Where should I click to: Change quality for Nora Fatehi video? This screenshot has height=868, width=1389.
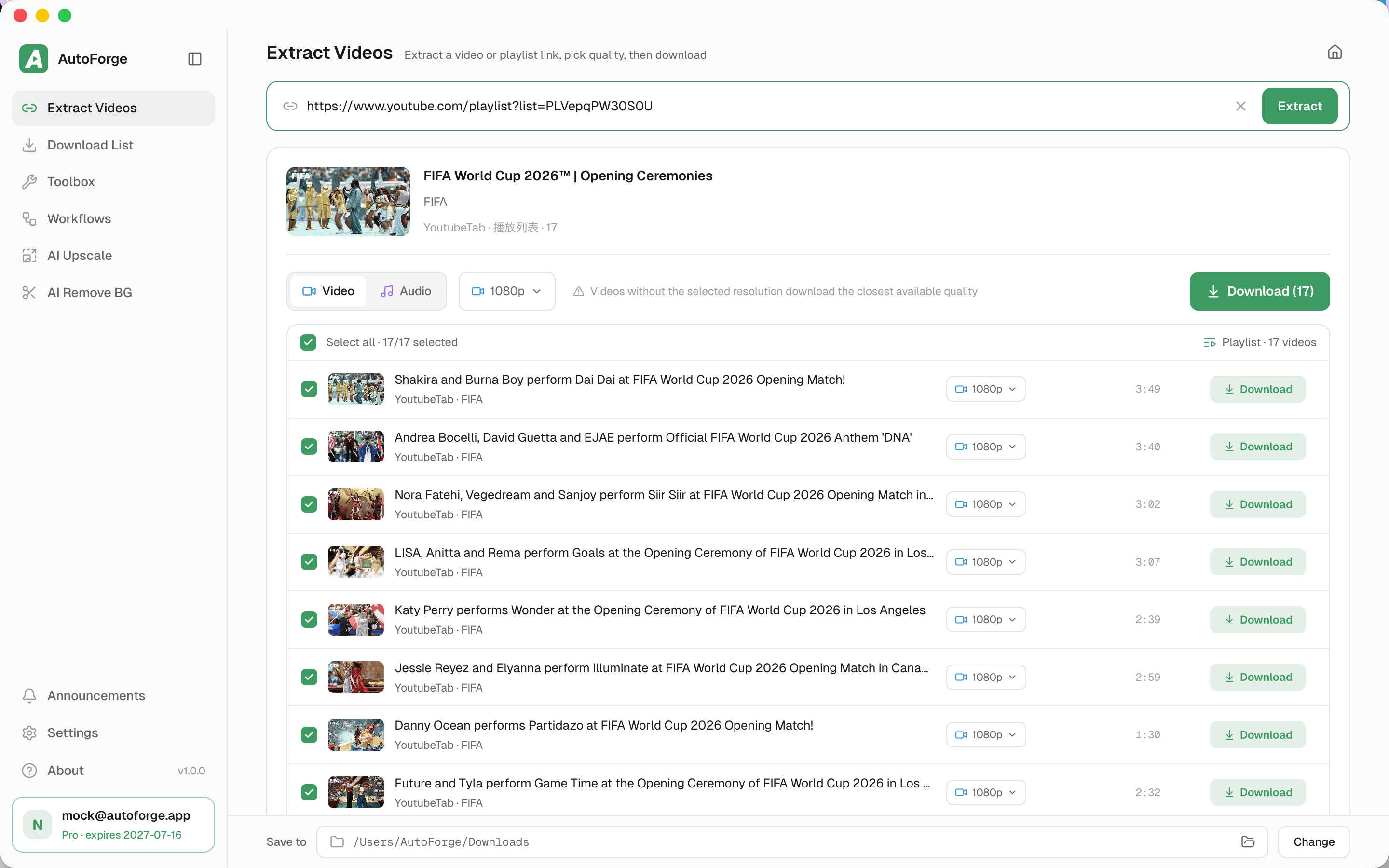pos(986,504)
